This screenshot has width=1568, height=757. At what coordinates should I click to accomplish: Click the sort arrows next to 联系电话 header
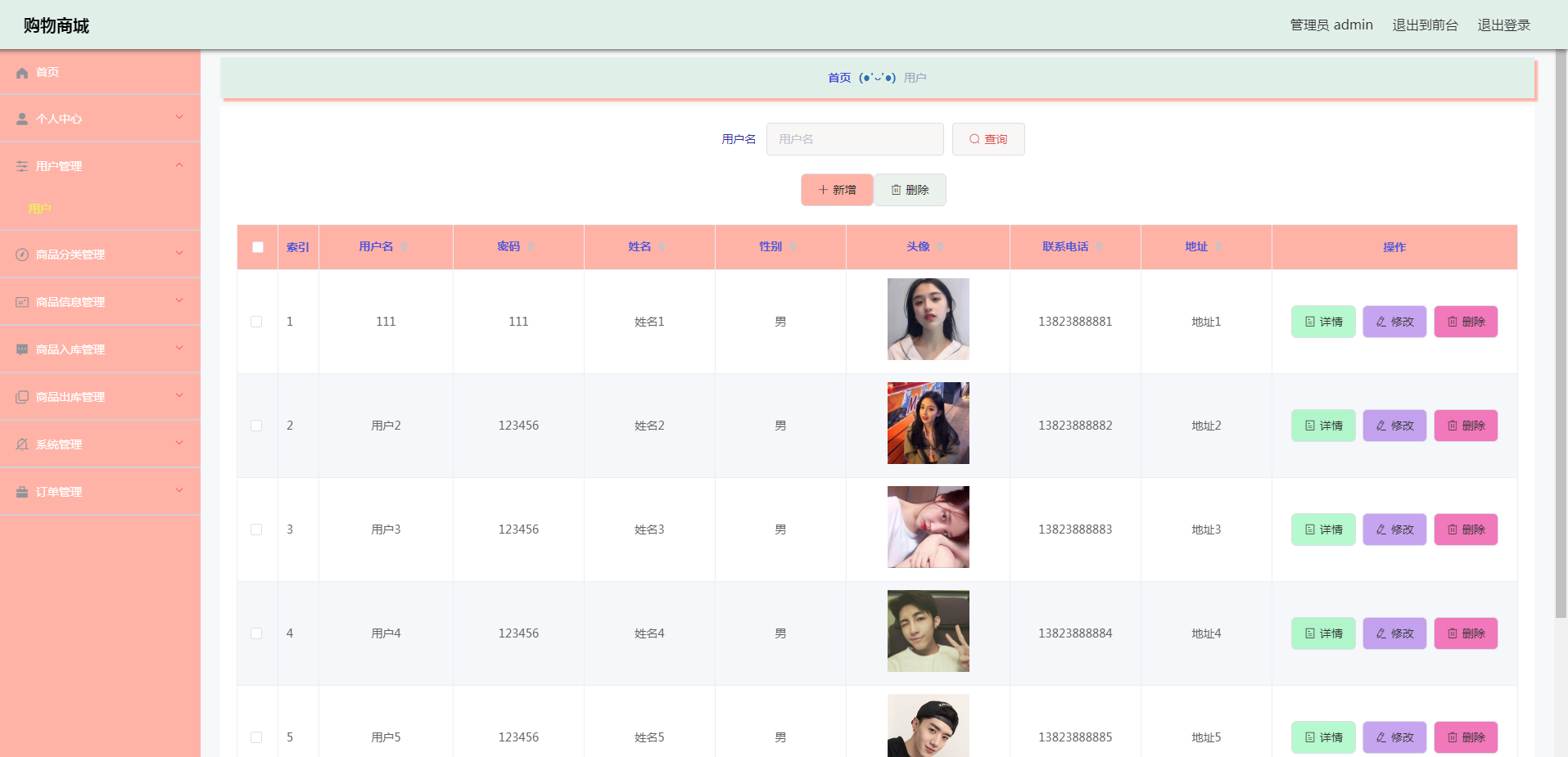point(1099,247)
